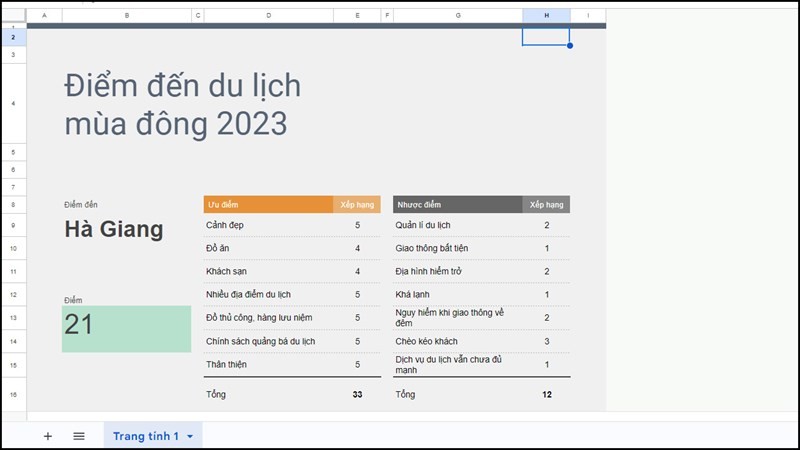Select column D header
This screenshot has height=450, width=800.
pyautogui.click(x=268, y=15)
